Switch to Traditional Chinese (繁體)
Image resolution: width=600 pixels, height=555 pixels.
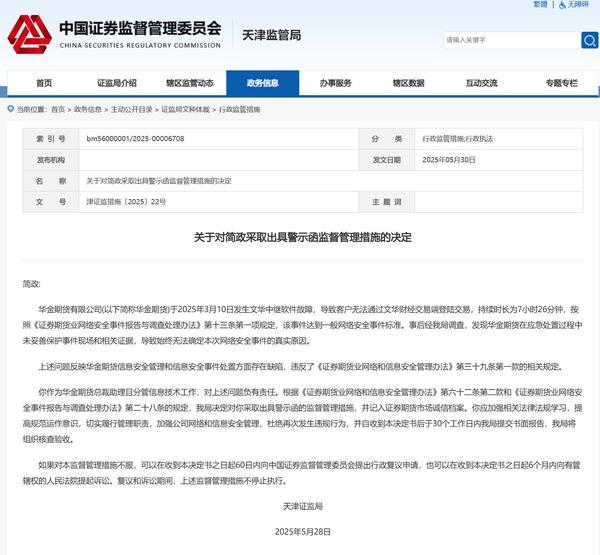click(x=541, y=5)
